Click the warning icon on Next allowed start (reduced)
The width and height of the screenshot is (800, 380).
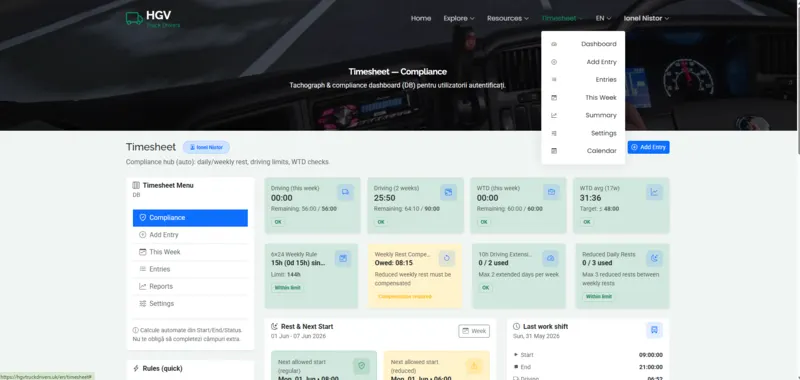(474, 366)
